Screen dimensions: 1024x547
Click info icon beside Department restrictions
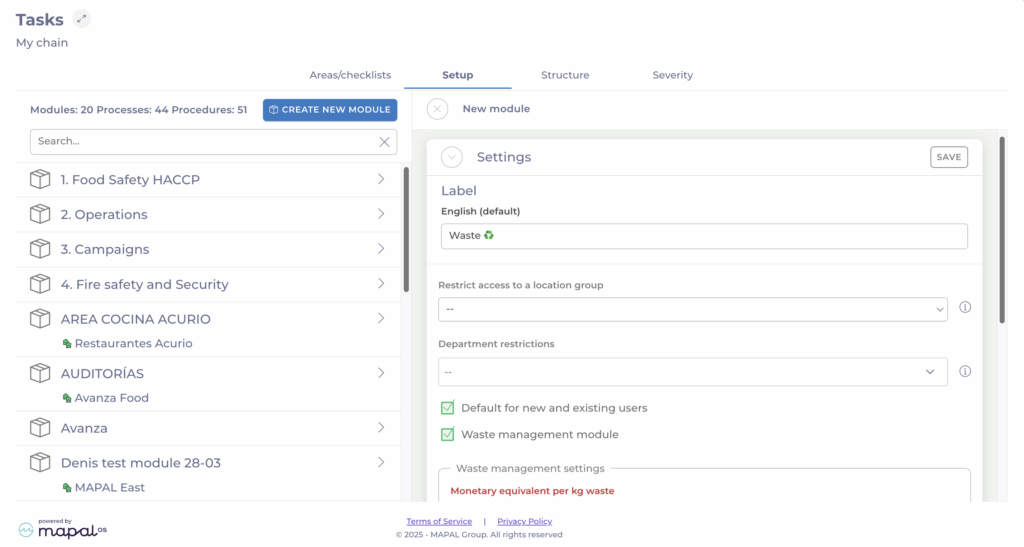[965, 371]
